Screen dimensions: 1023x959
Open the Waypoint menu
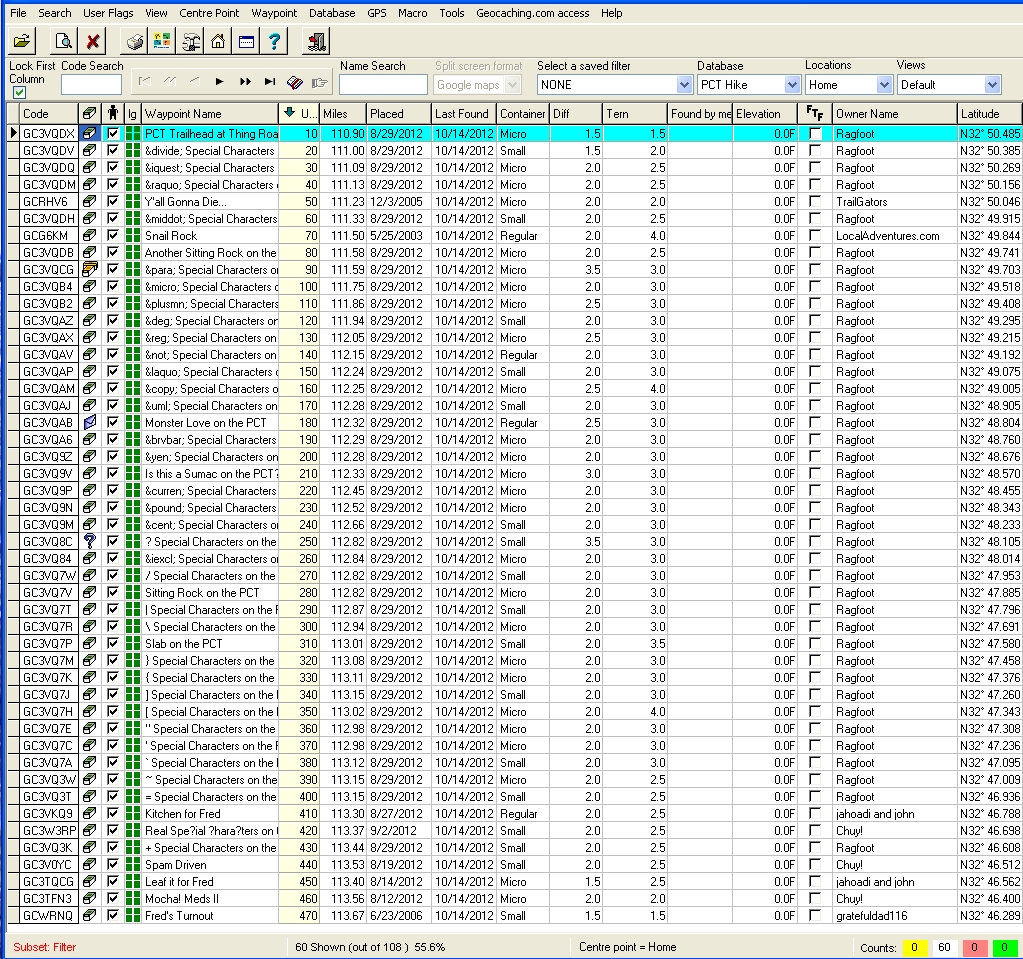[x=274, y=13]
